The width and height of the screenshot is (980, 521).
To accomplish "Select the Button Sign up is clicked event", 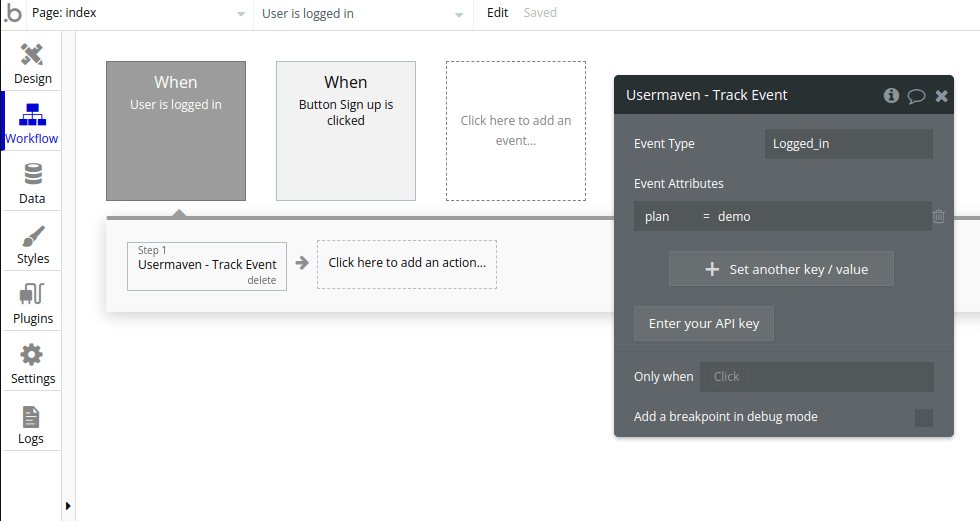I will (x=346, y=131).
